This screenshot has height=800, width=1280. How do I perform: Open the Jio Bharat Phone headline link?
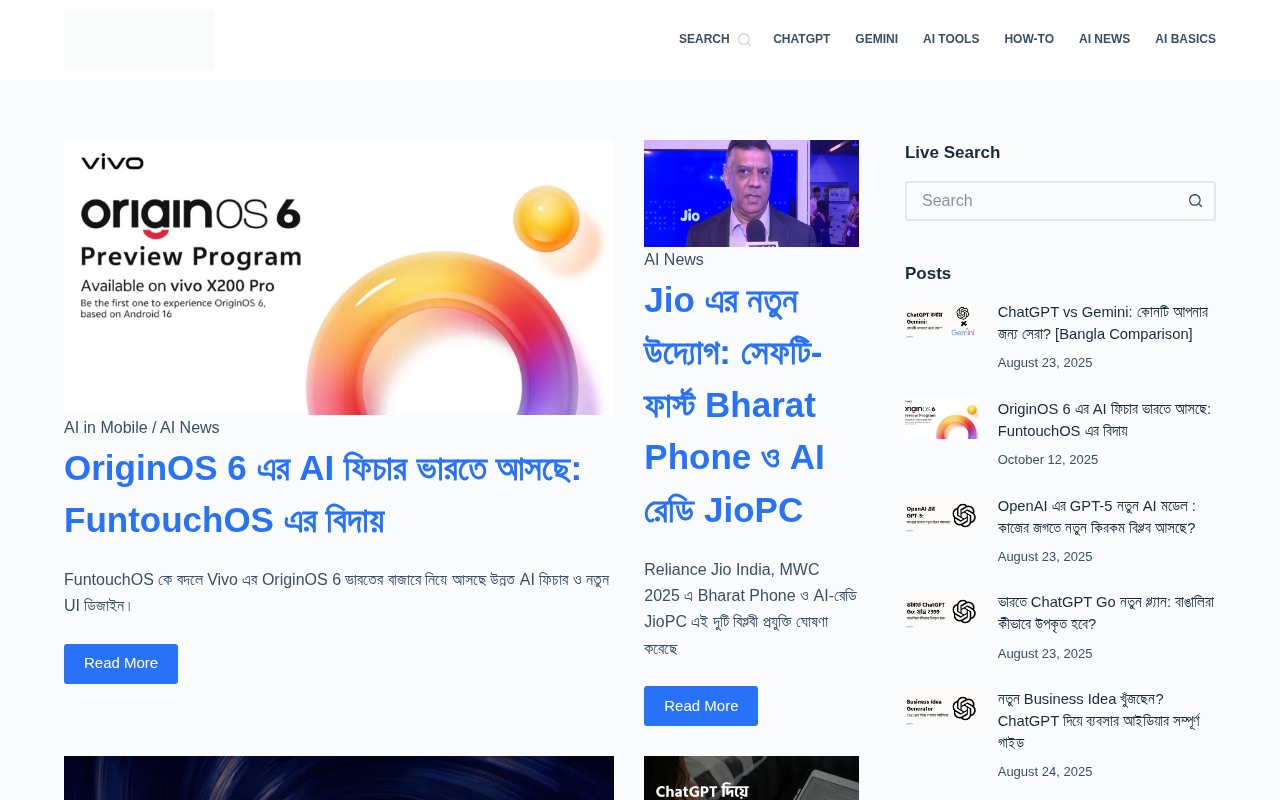[735, 405]
